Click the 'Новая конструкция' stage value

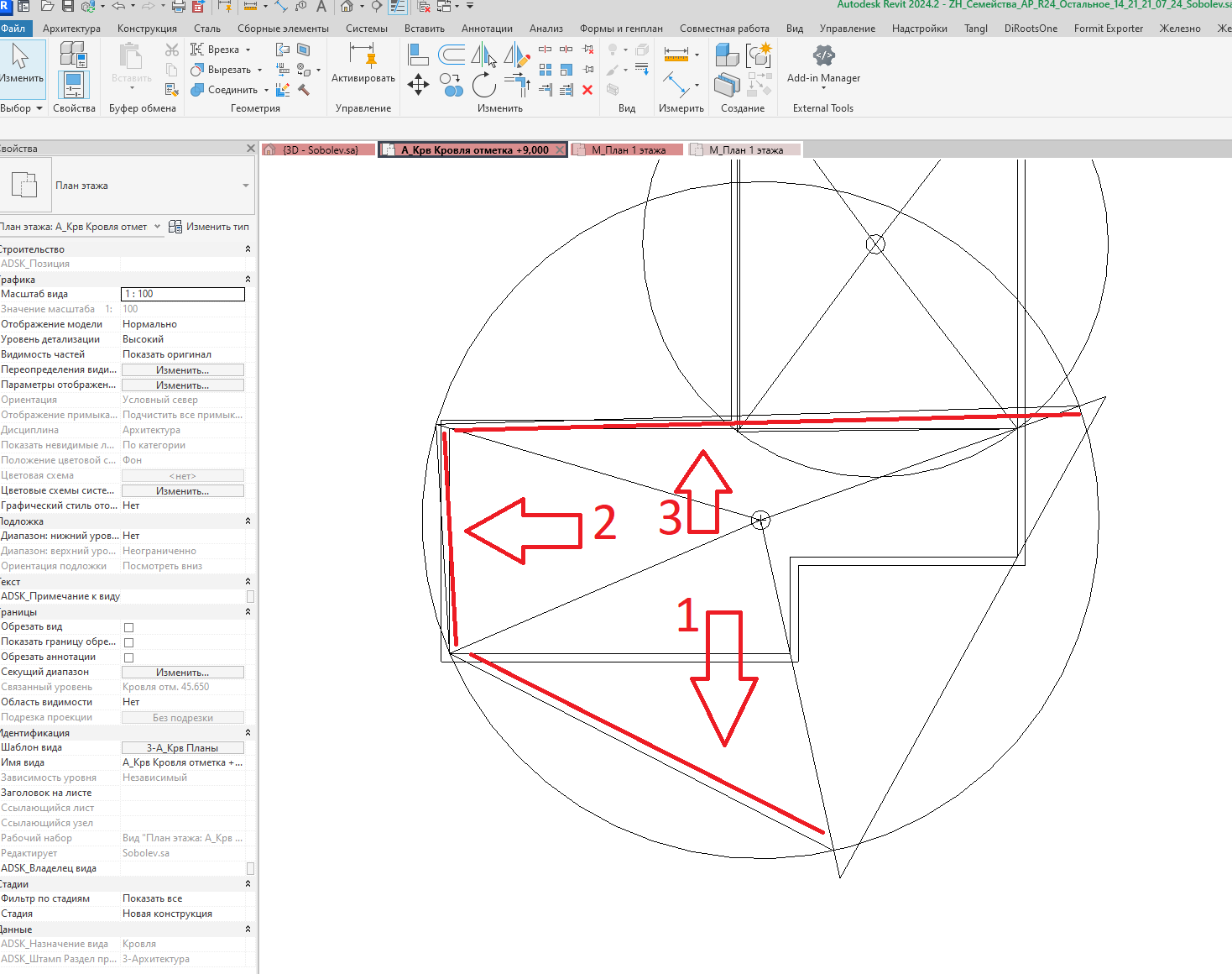(x=167, y=914)
